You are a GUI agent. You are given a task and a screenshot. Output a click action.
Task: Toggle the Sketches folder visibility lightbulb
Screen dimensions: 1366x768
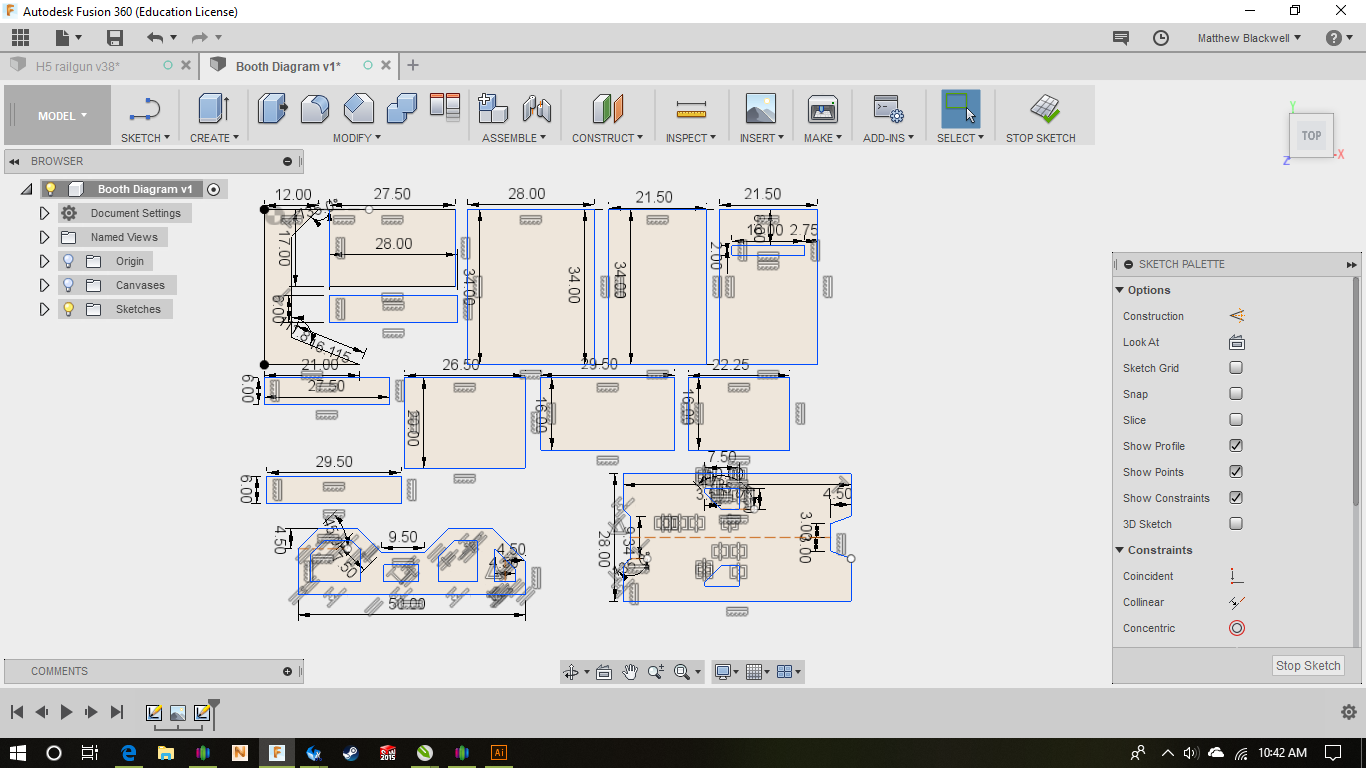[69, 309]
